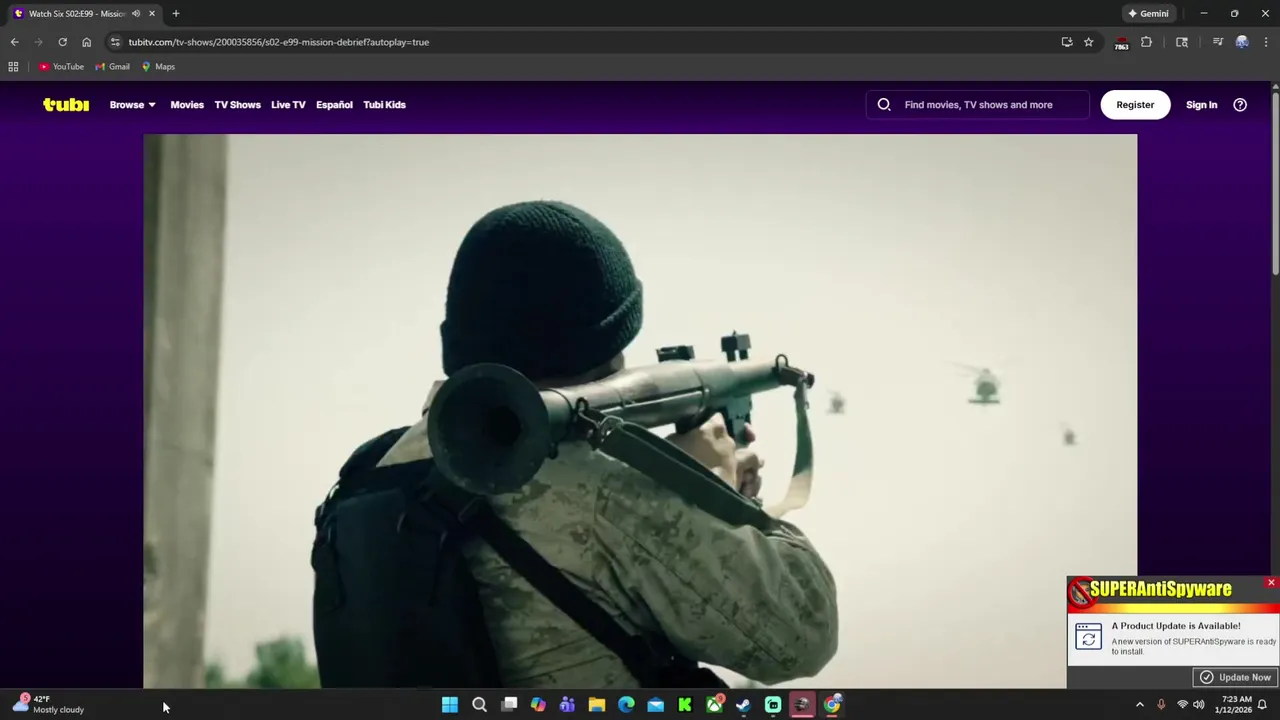
Task: Open the Chrome profile avatar
Action: (1242, 42)
